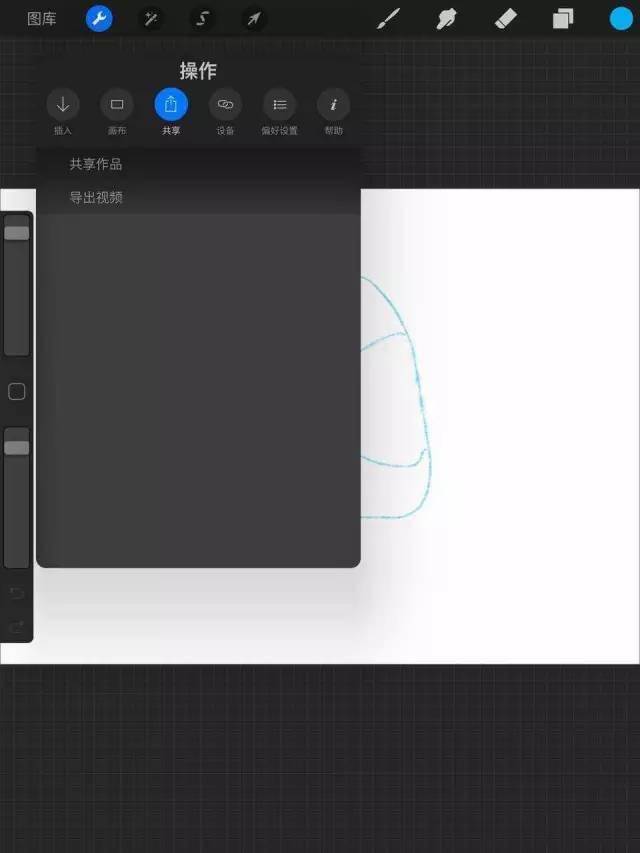640x853 pixels.
Task: Select the 共享 share tab
Action: click(171, 112)
